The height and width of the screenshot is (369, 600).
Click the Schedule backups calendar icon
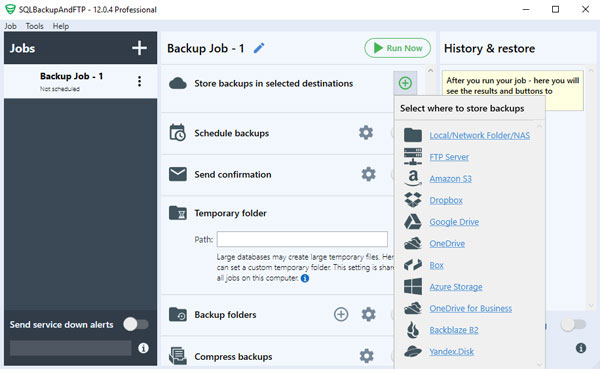coord(178,132)
